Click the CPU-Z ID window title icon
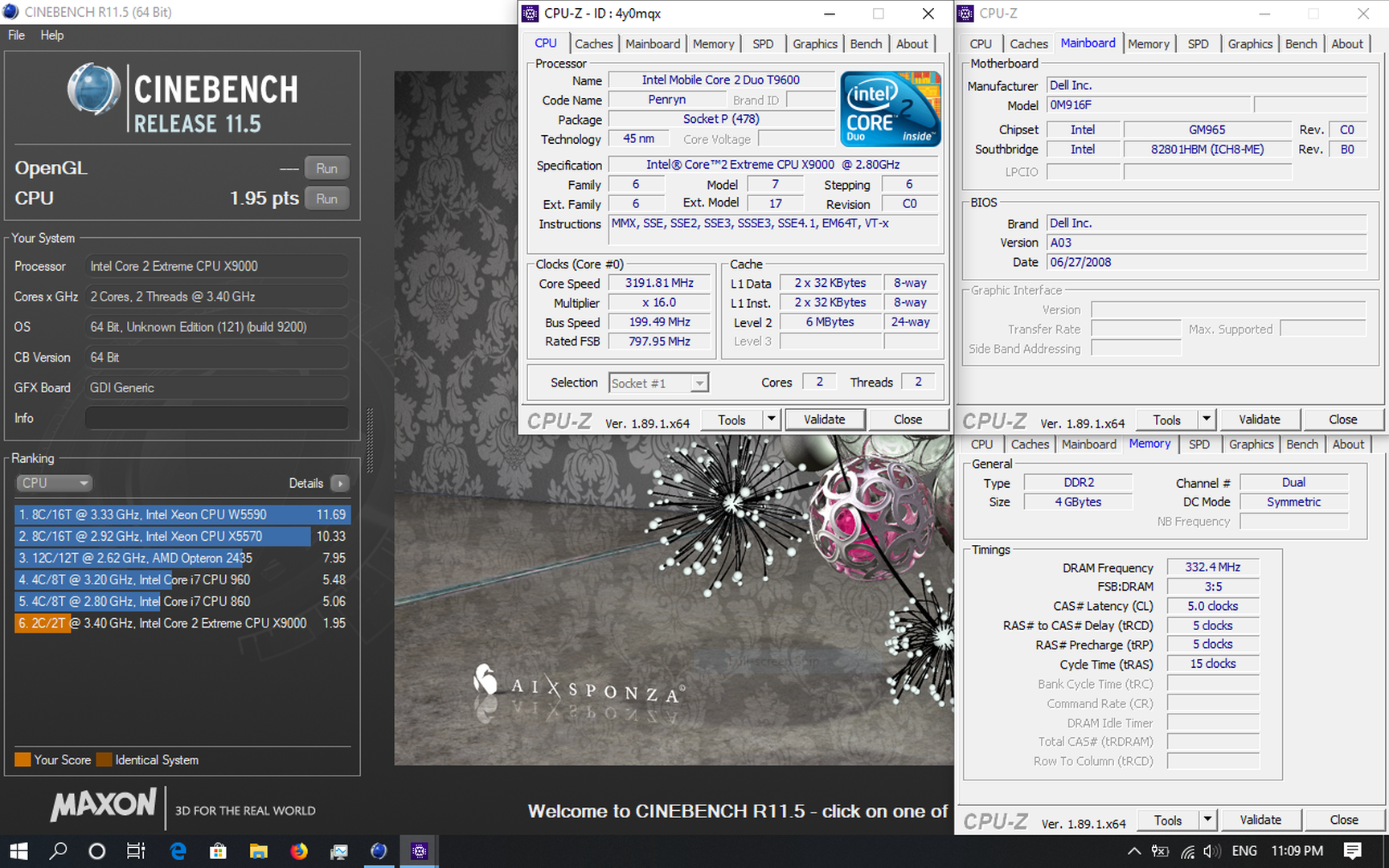The width and height of the screenshot is (1389, 868). point(531,14)
